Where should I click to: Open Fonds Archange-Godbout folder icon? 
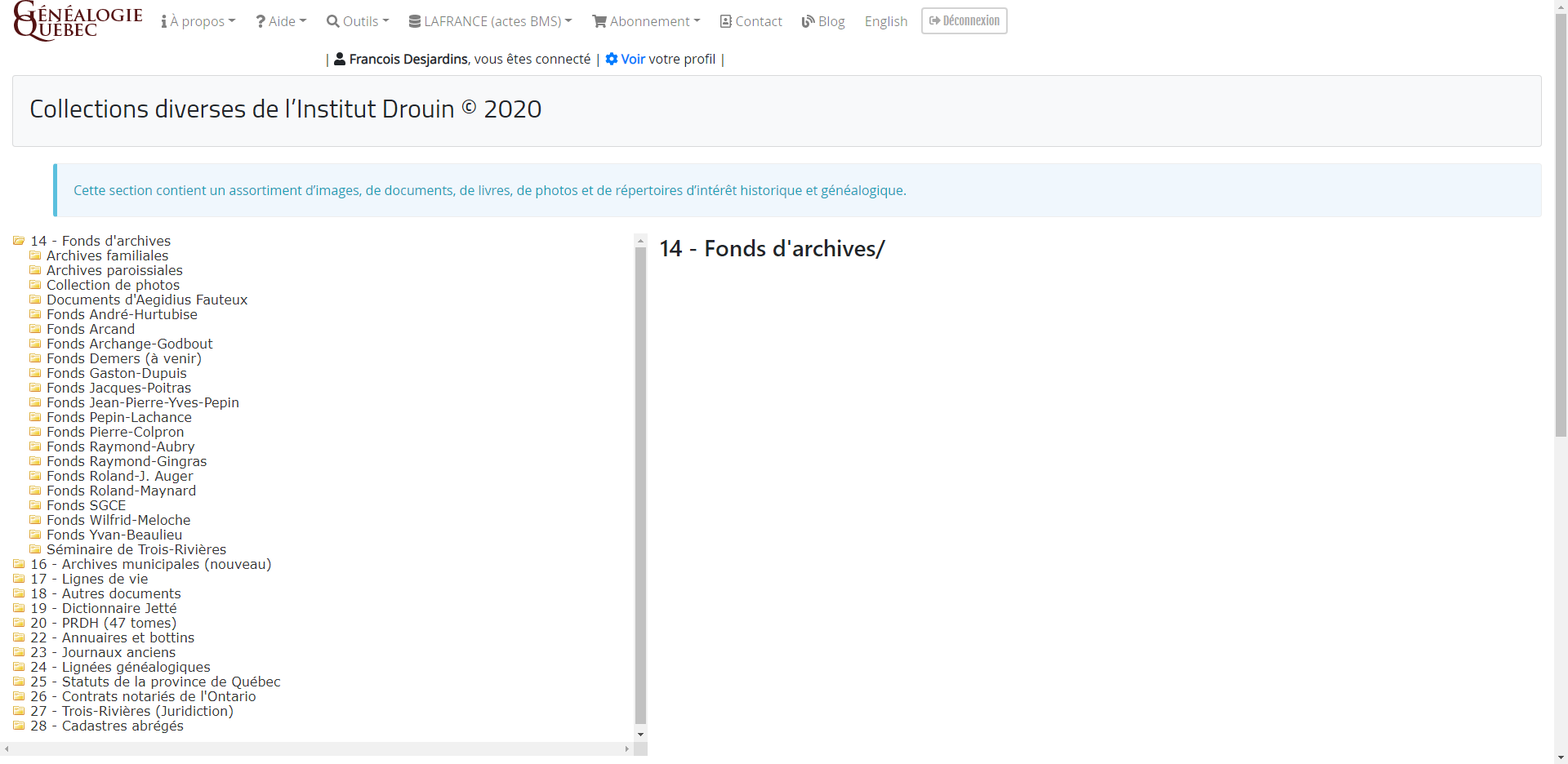tap(35, 344)
